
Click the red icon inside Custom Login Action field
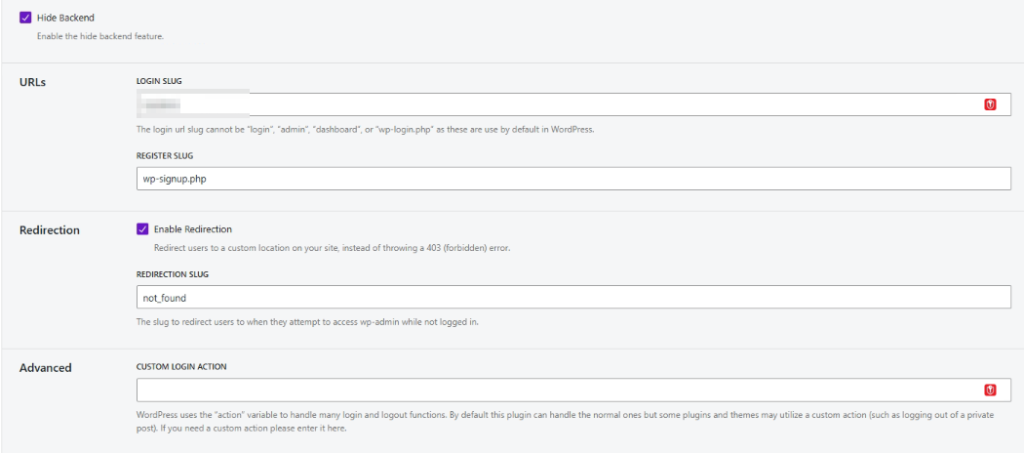tap(990, 390)
